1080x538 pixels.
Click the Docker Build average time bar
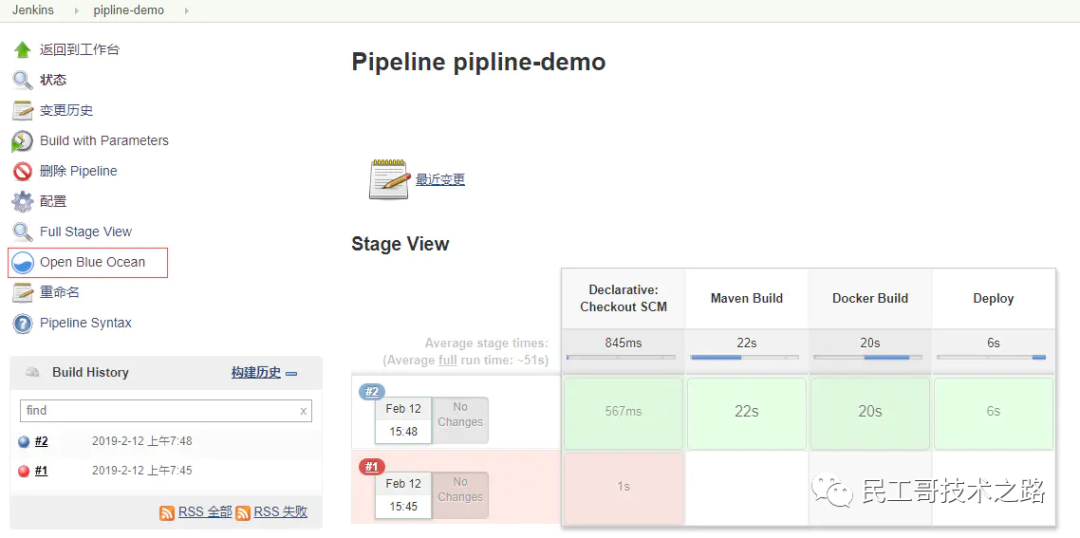870,357
